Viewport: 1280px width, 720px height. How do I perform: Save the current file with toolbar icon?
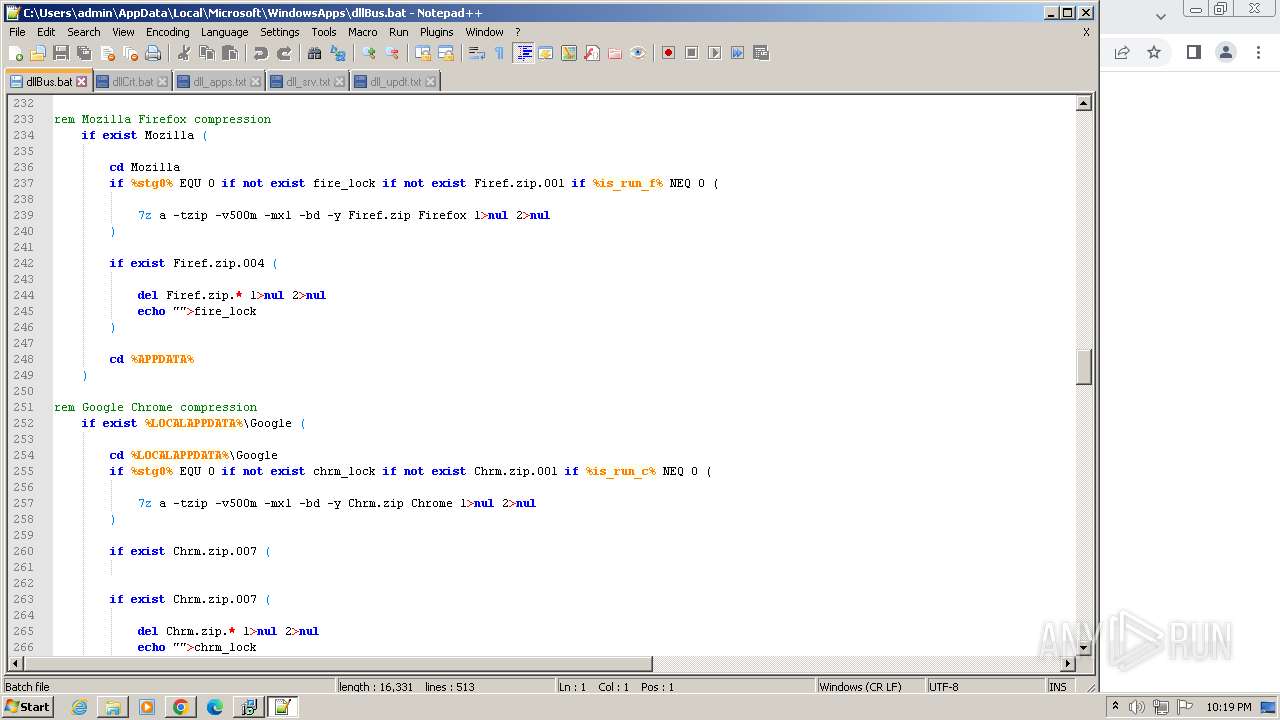[61, 53]
